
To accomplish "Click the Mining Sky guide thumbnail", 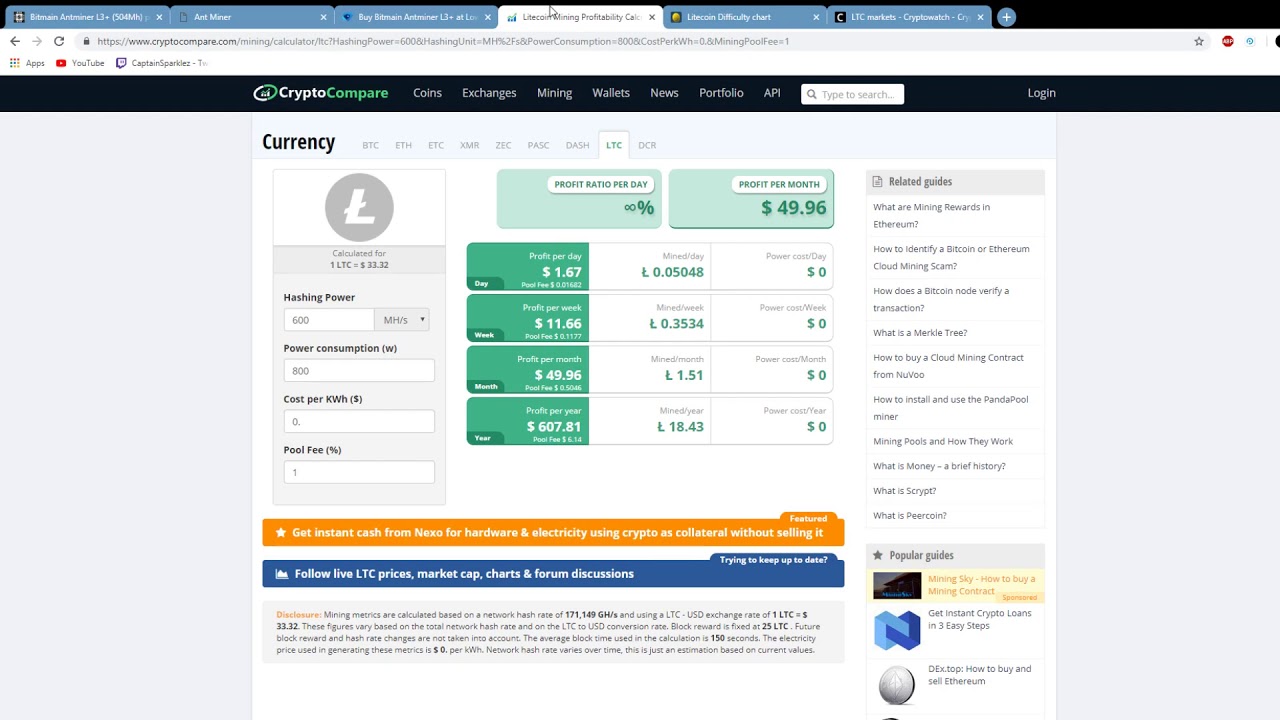I will pyautogui.click(x=897, y=586).
